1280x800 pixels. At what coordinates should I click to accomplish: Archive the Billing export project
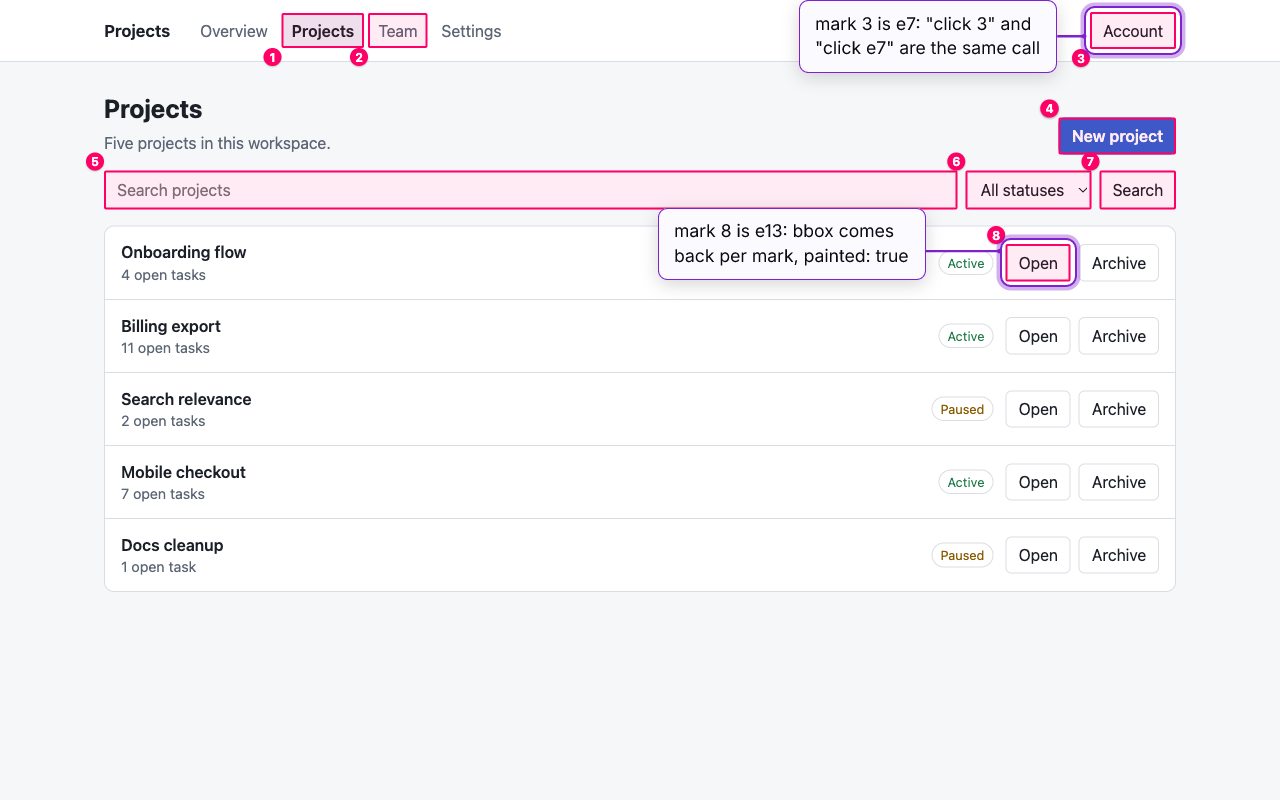1119,336
